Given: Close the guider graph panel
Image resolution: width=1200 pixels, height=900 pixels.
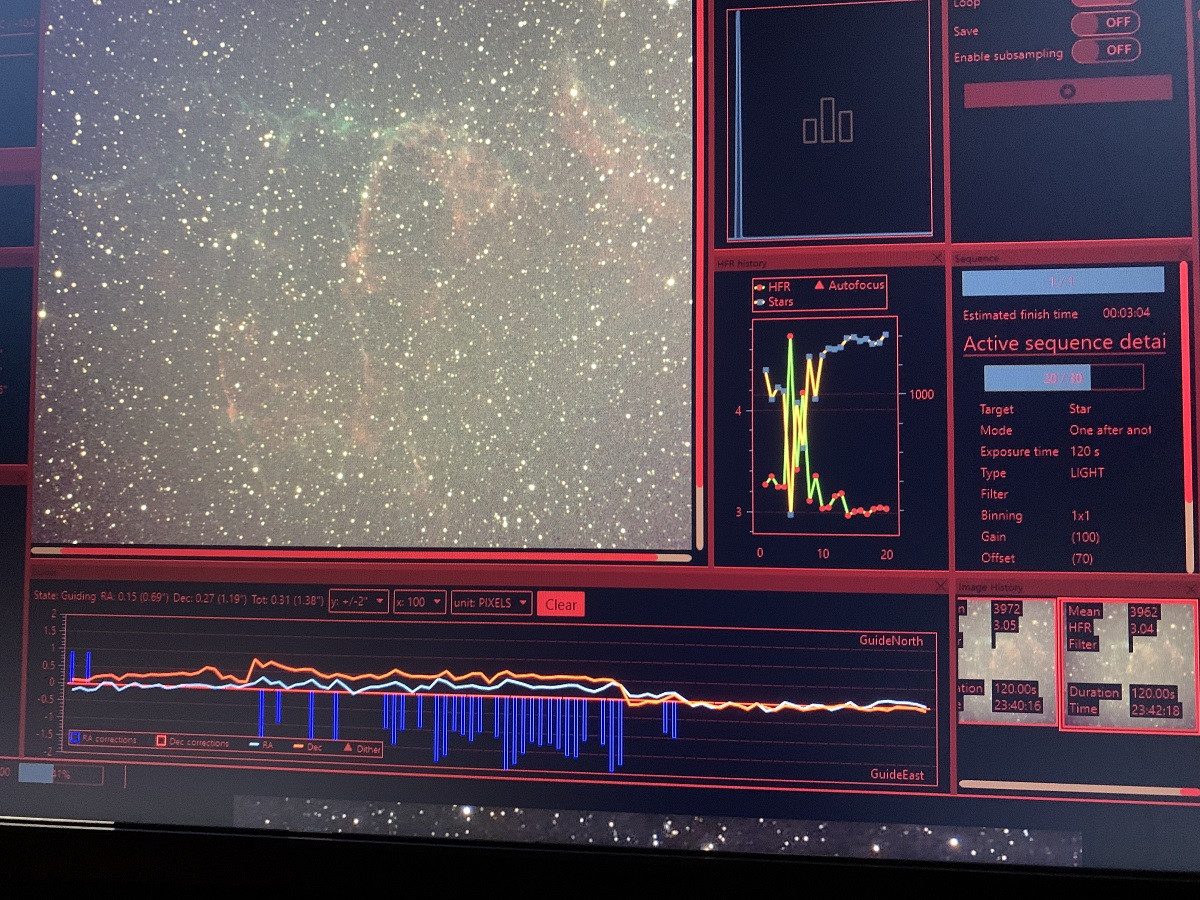Looking at the screenshot, I should pyautogui.click(x=940, y=584).
